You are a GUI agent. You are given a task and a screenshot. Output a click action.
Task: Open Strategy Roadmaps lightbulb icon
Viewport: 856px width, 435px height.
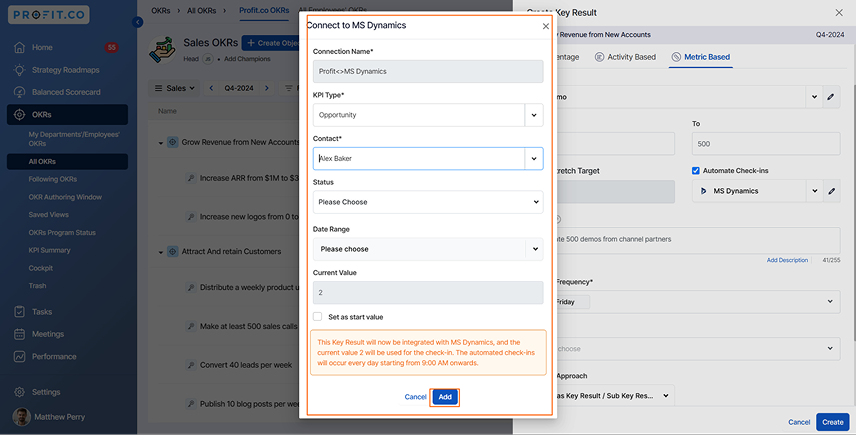pyautogui.click(x=20, y=70)
